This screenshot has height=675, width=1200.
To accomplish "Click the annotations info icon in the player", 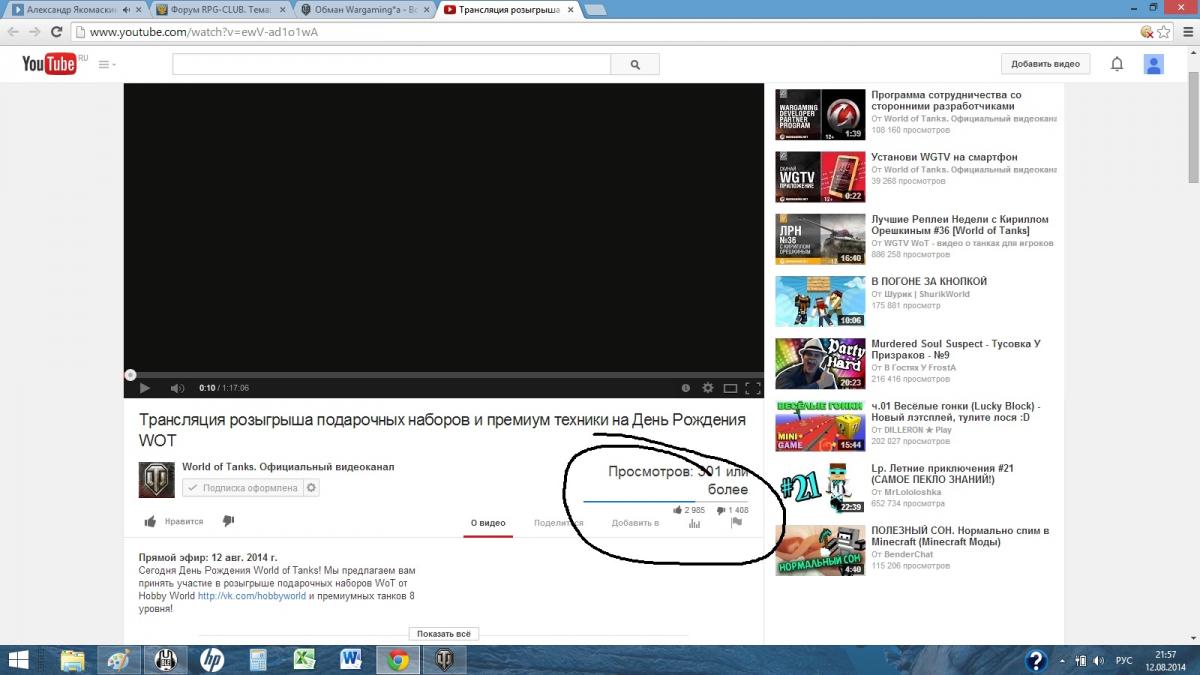I will [686, 388].
